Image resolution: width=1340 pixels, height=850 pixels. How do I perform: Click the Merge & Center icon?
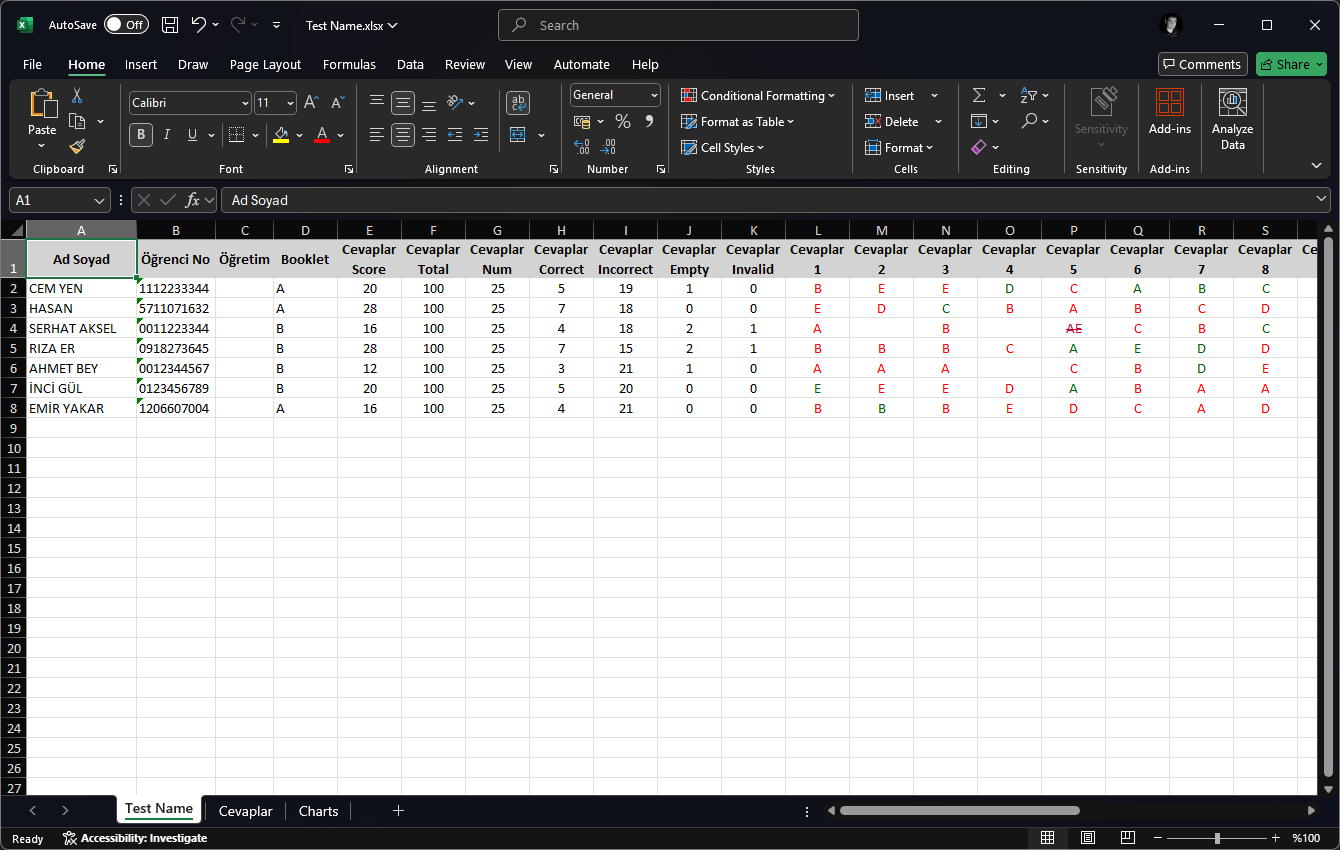click(518, 135)
